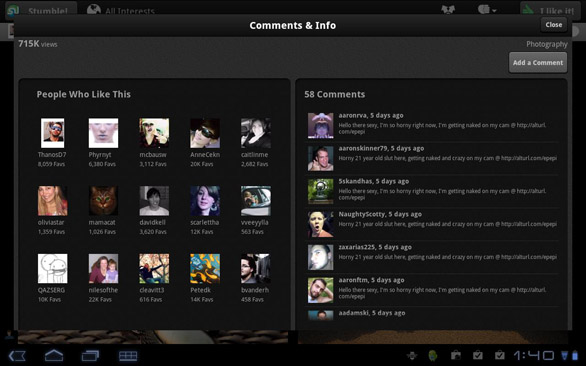Open the 1:40 clock in status bar
The image size is (586, 366).
click(534, 355)
